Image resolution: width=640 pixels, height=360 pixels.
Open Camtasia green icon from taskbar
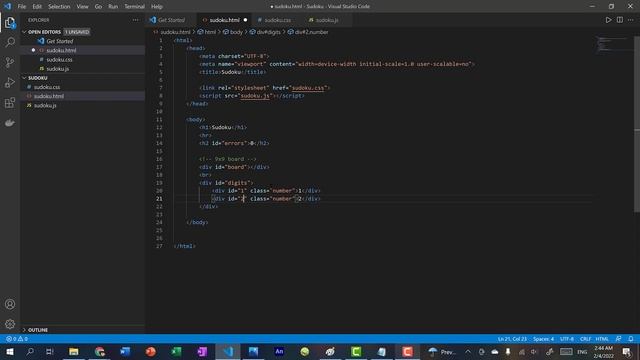pyautogui.click(x=356, y=351)
